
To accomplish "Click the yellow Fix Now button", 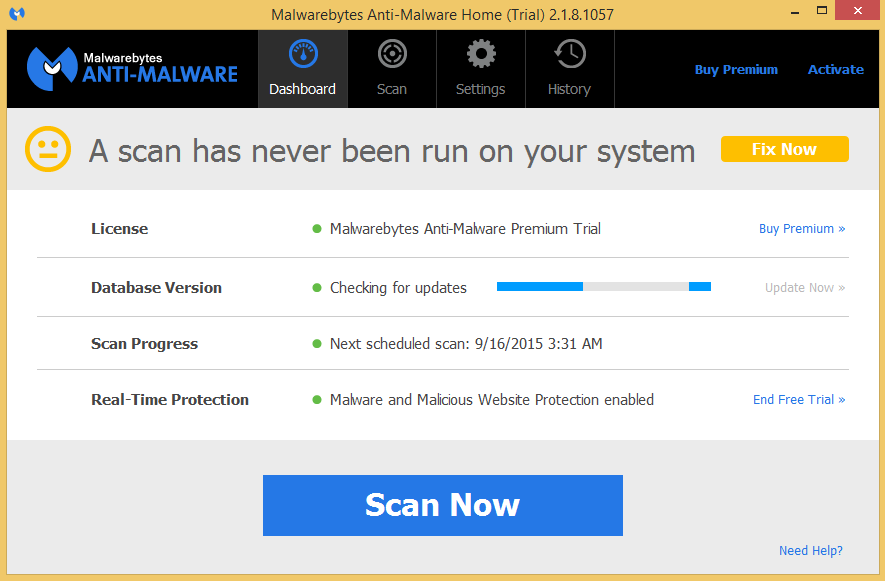I will point(785,149).
